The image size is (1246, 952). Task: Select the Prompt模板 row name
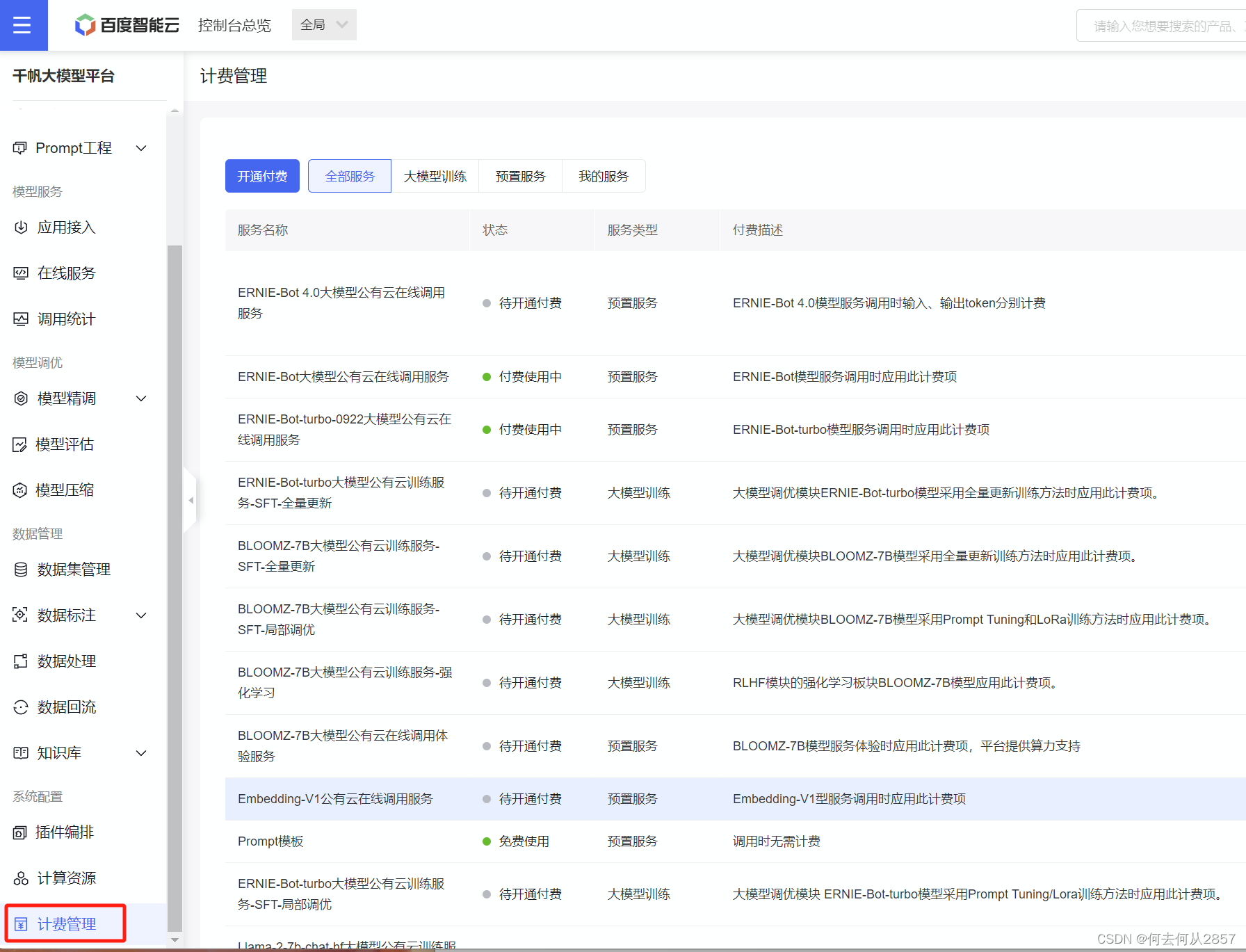pos(270,841)
